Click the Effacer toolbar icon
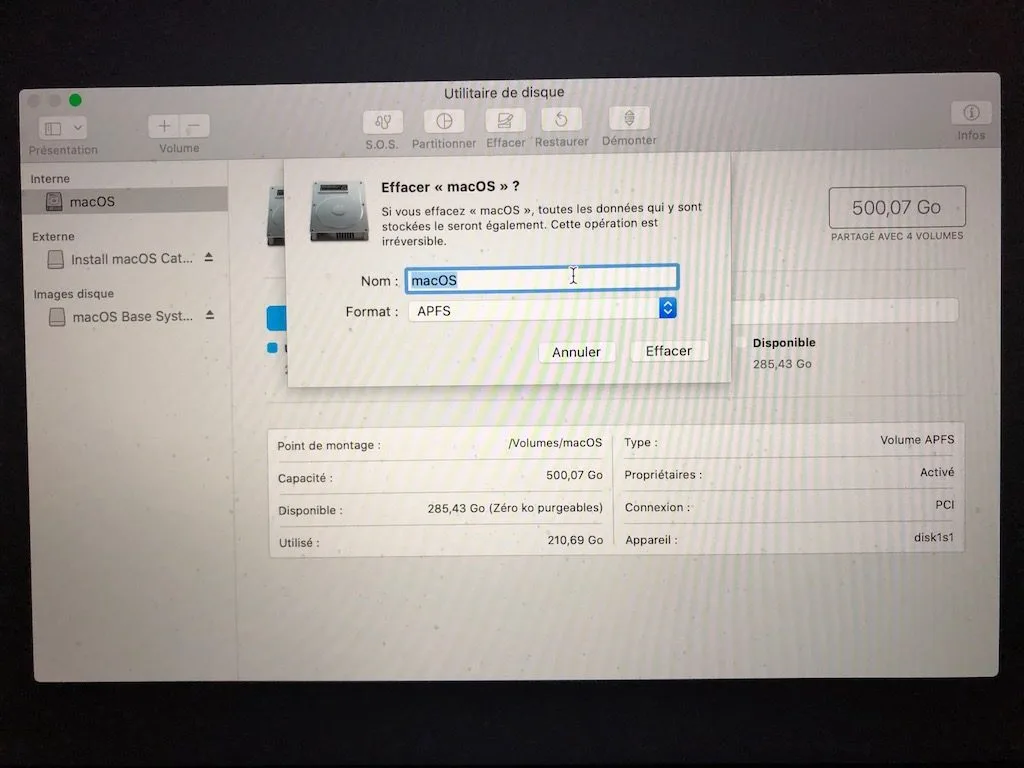This screenshot has width=1024, height=768. 505,120
